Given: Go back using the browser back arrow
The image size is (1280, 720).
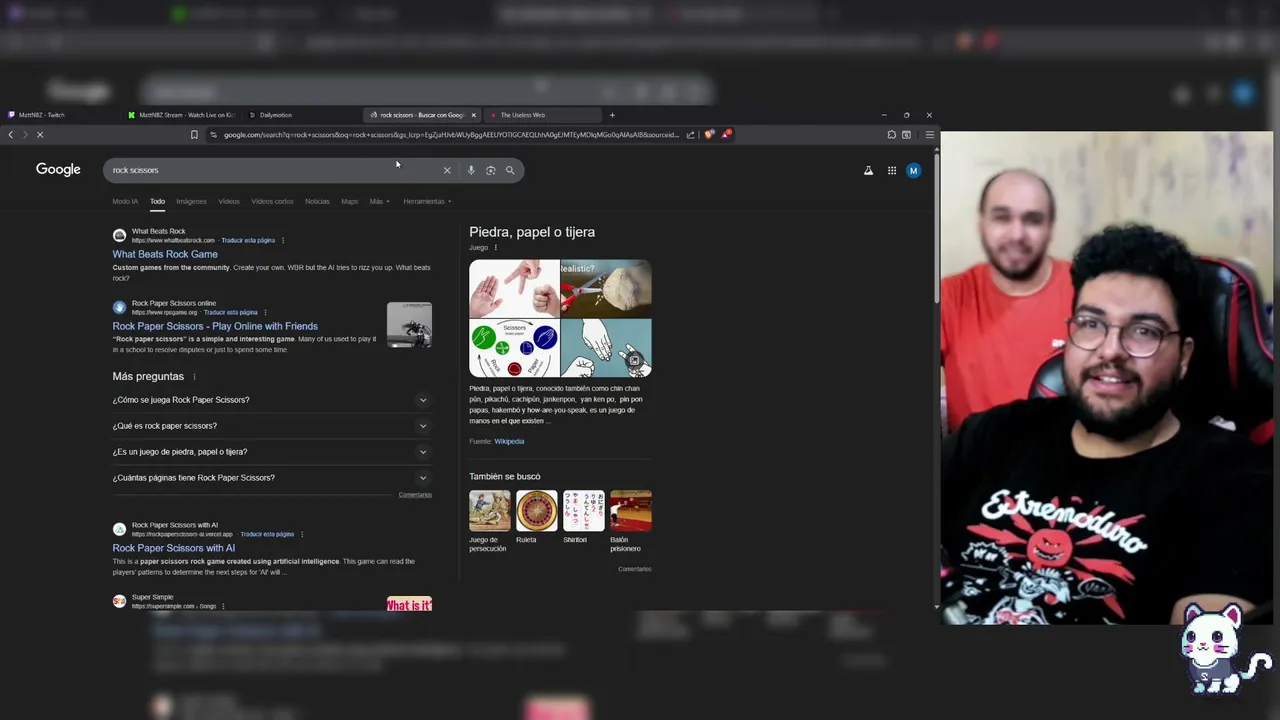Looking at the screenshot, I should (10, 135).
